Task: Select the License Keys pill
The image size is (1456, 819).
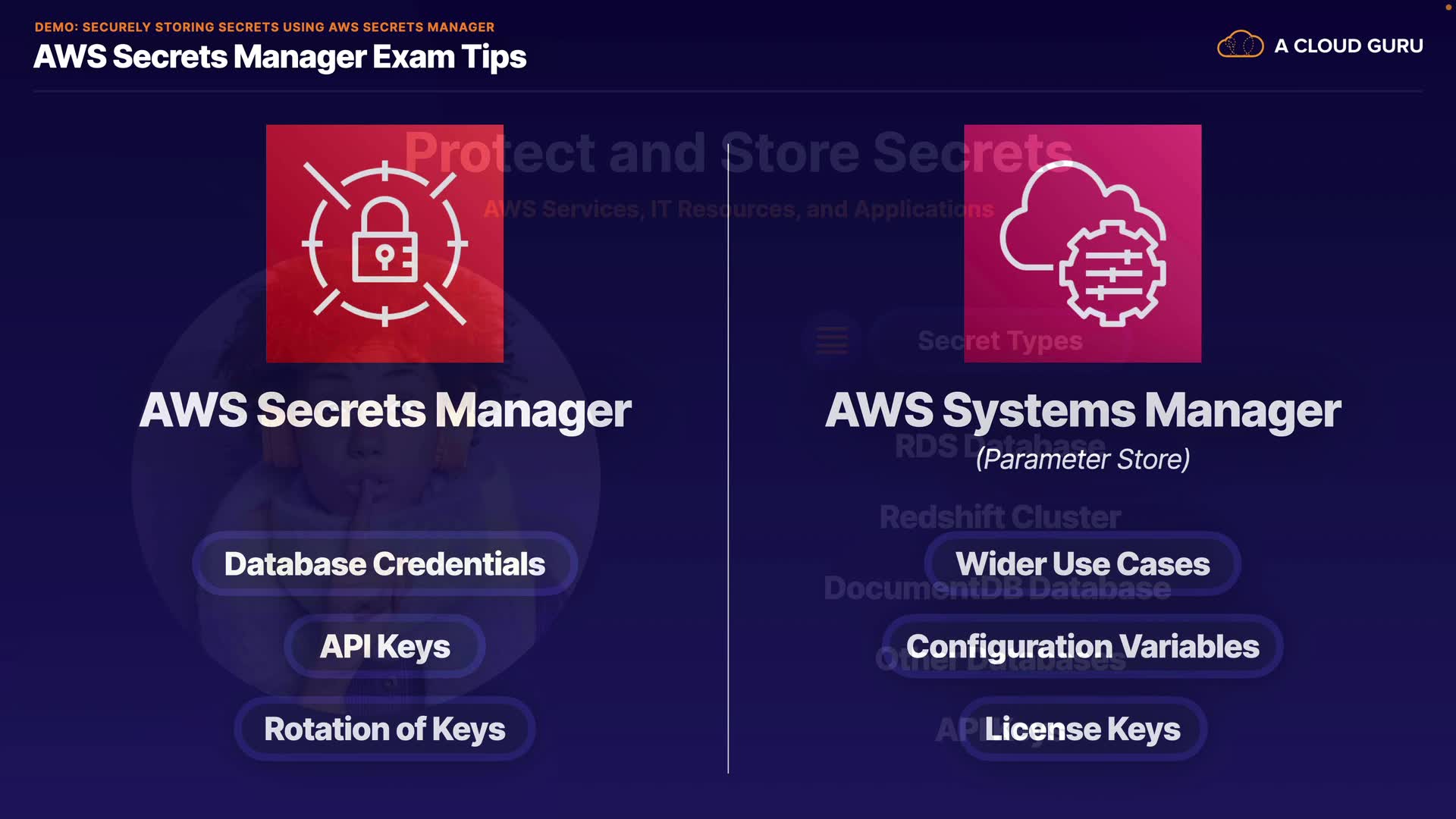Action: coord(1082,730)
